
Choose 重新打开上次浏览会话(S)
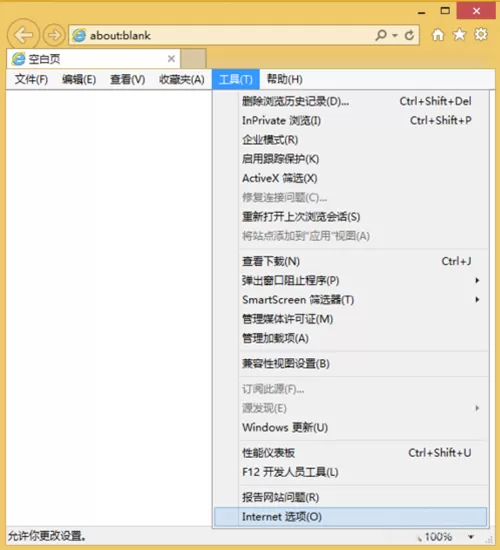click(x=351, y=217)
